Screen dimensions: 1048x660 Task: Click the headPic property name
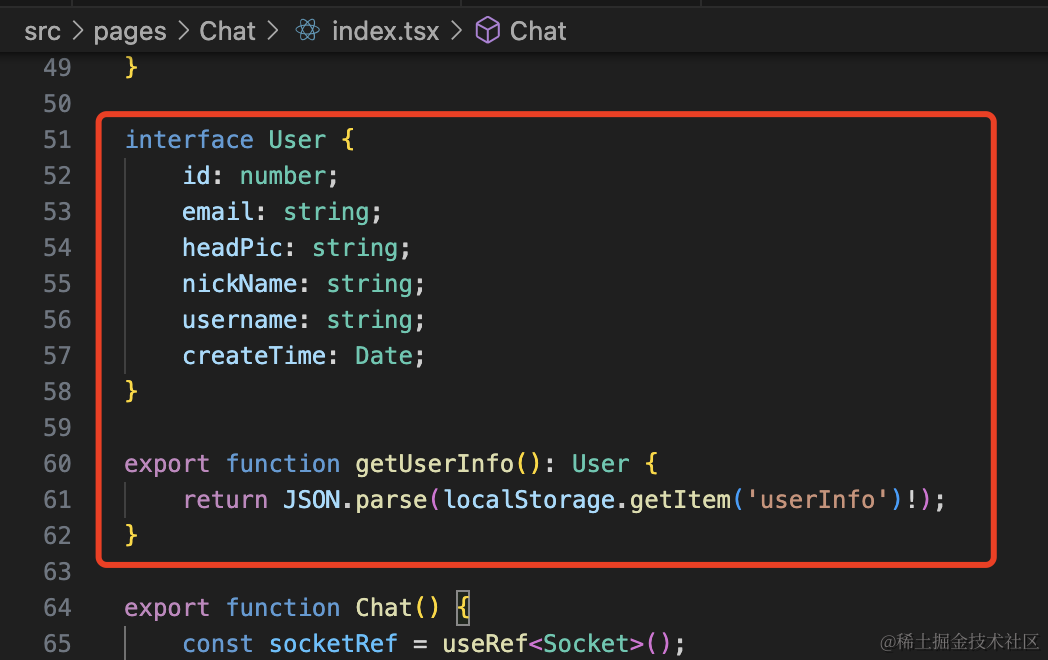(239, 248)
